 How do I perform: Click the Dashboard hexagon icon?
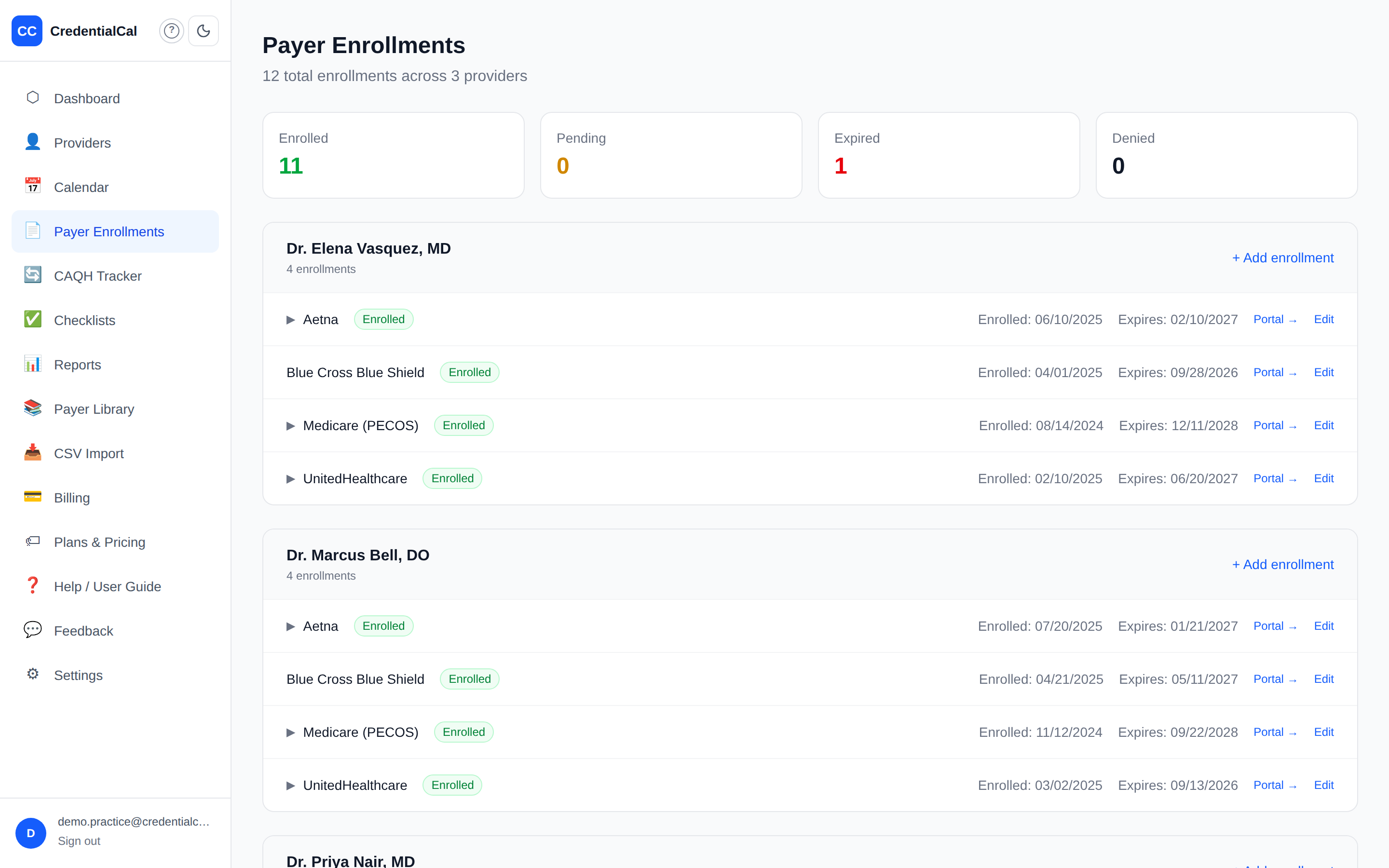coord(33,97)
